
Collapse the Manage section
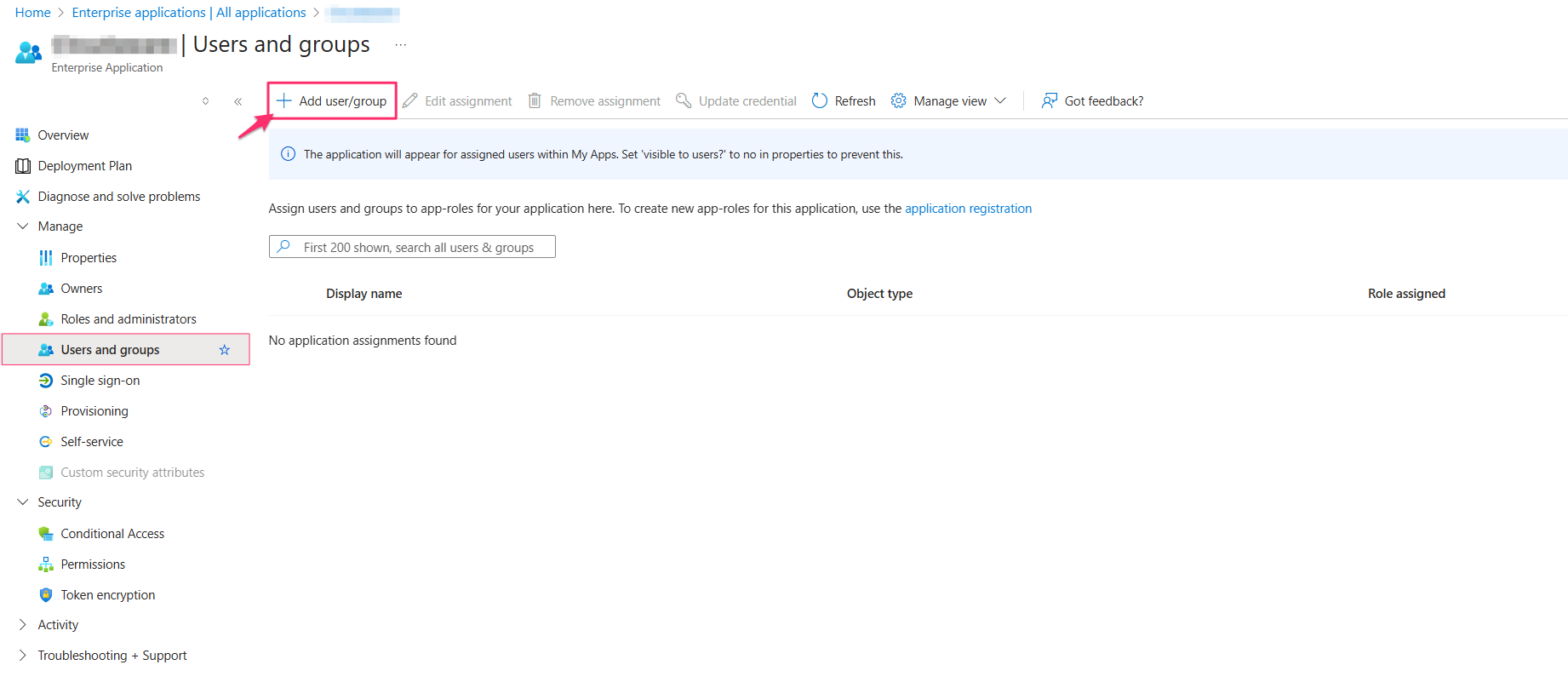pyautogui.click(x=23, y=226)
